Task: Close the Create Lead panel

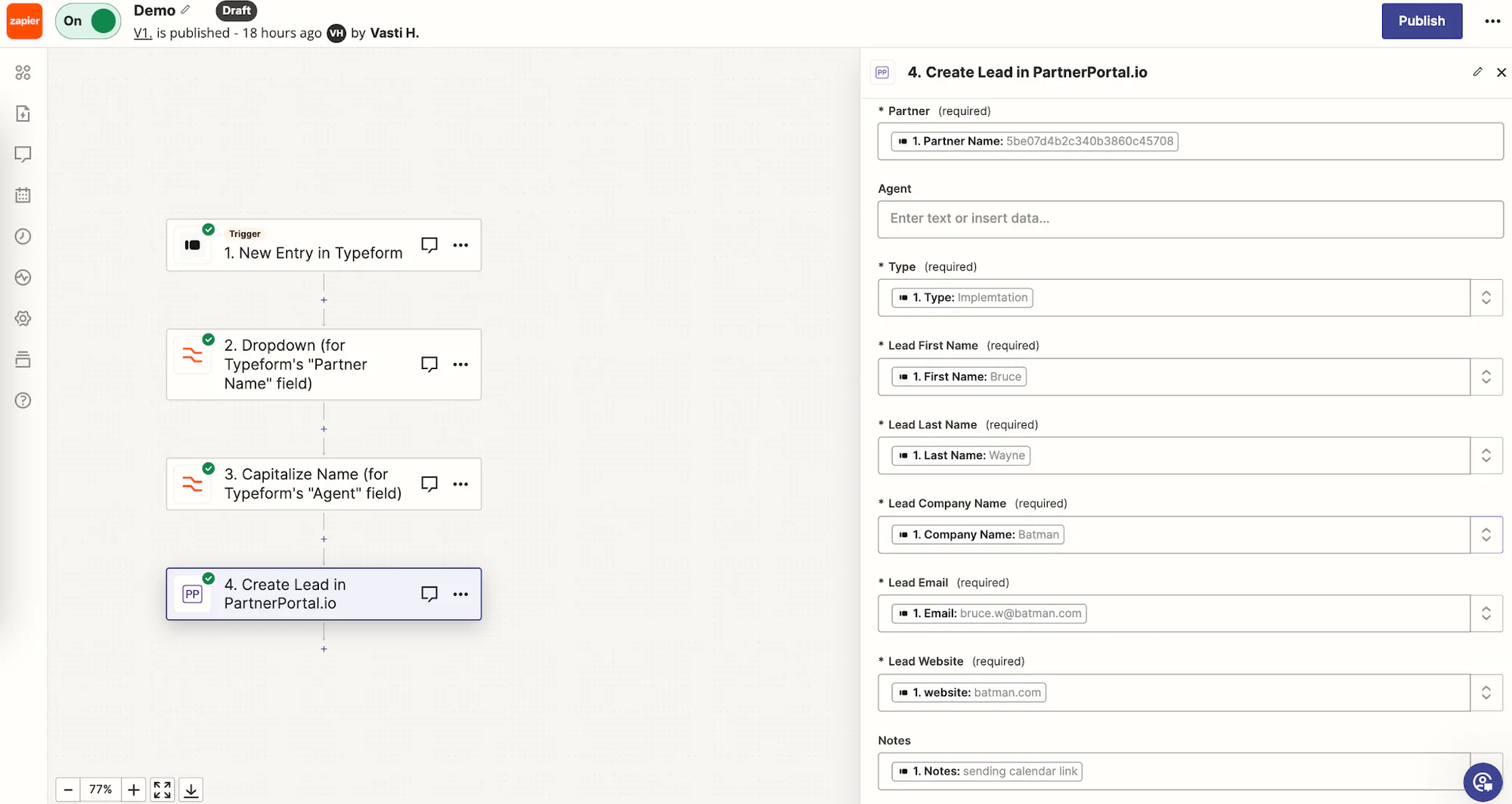Action: 1501,73
